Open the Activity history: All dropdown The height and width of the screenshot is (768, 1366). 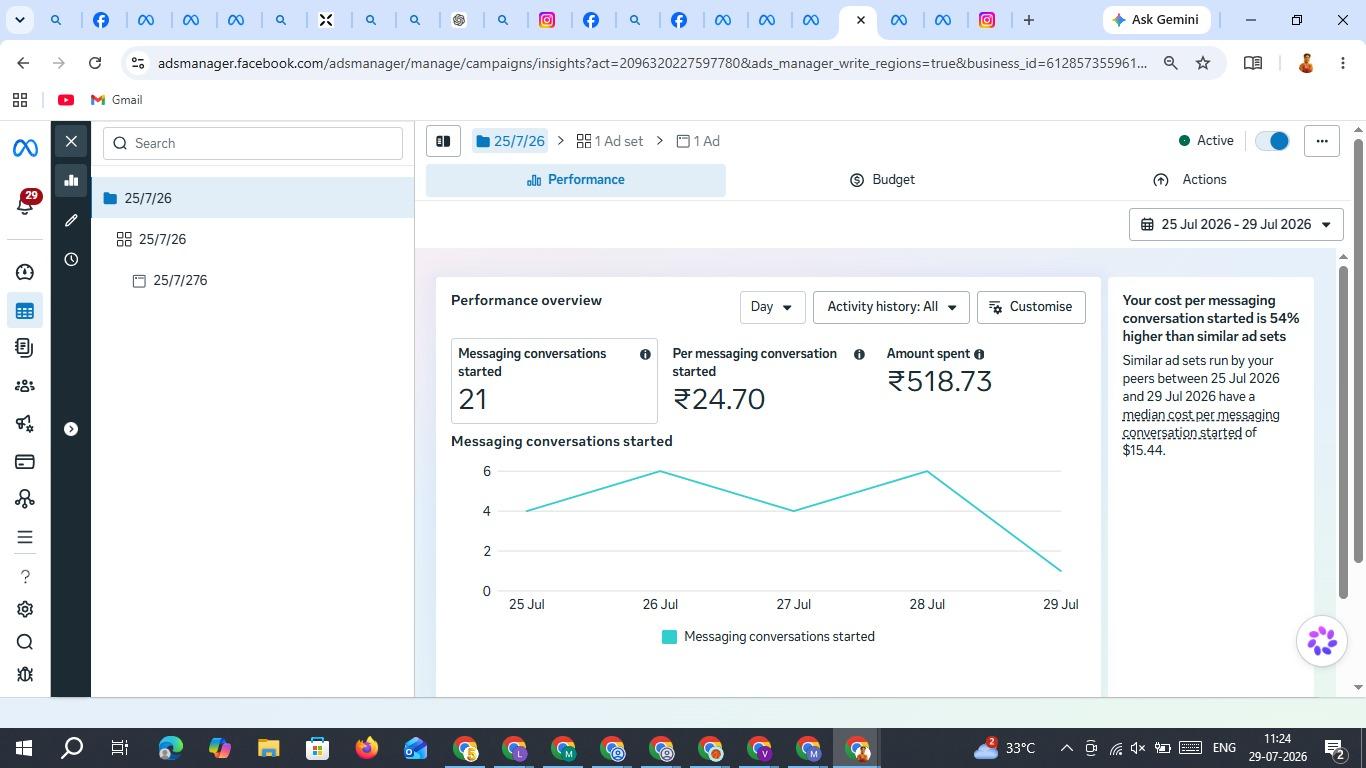[x=891, y=307]
